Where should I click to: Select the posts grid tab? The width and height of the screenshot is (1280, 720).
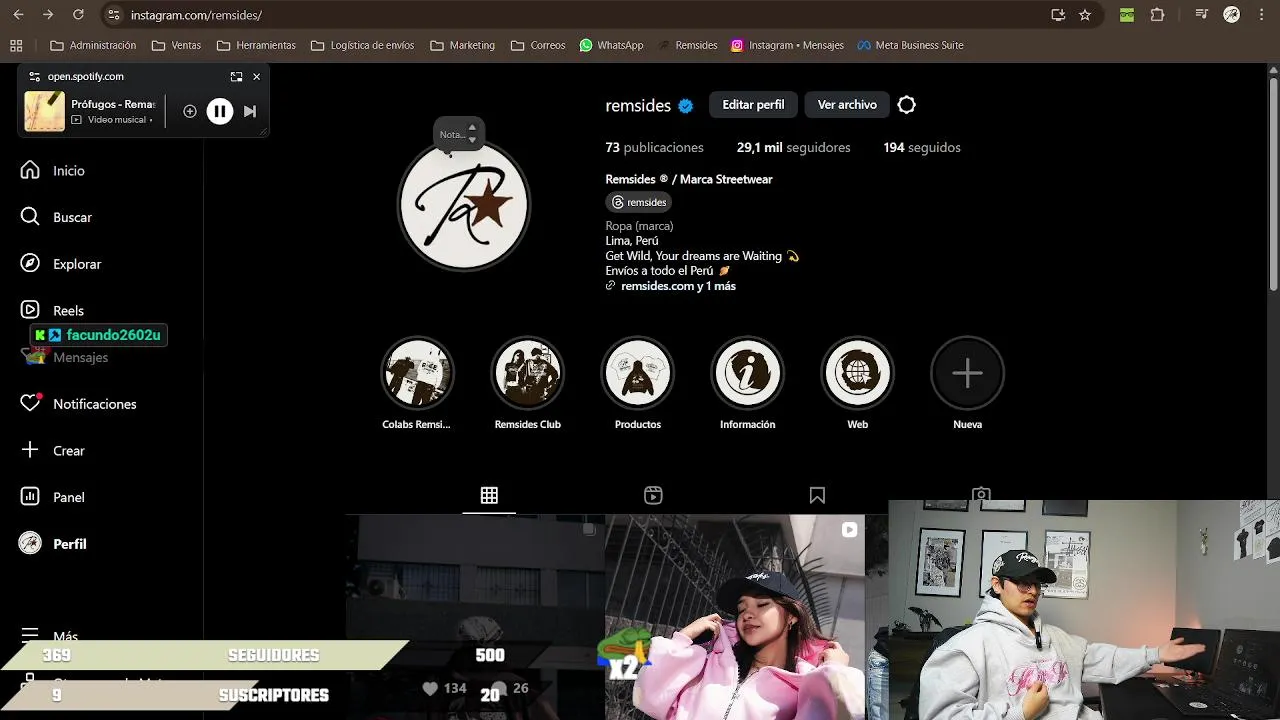[x=489, y=495]
